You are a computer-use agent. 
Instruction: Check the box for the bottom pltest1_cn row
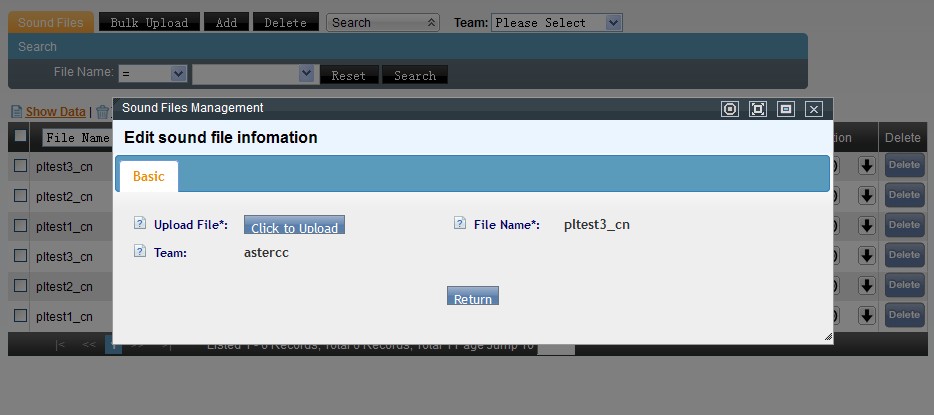click(20, 316)
